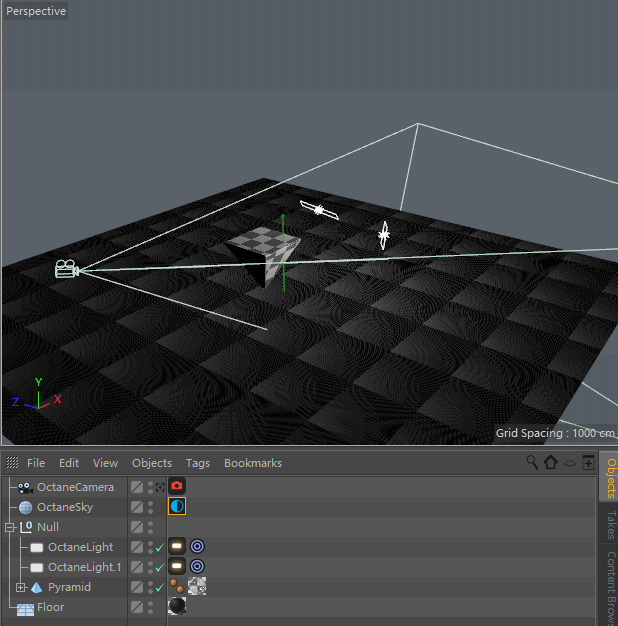
Task: Open the Content Browser side tab
Action: tap(610, 587)
